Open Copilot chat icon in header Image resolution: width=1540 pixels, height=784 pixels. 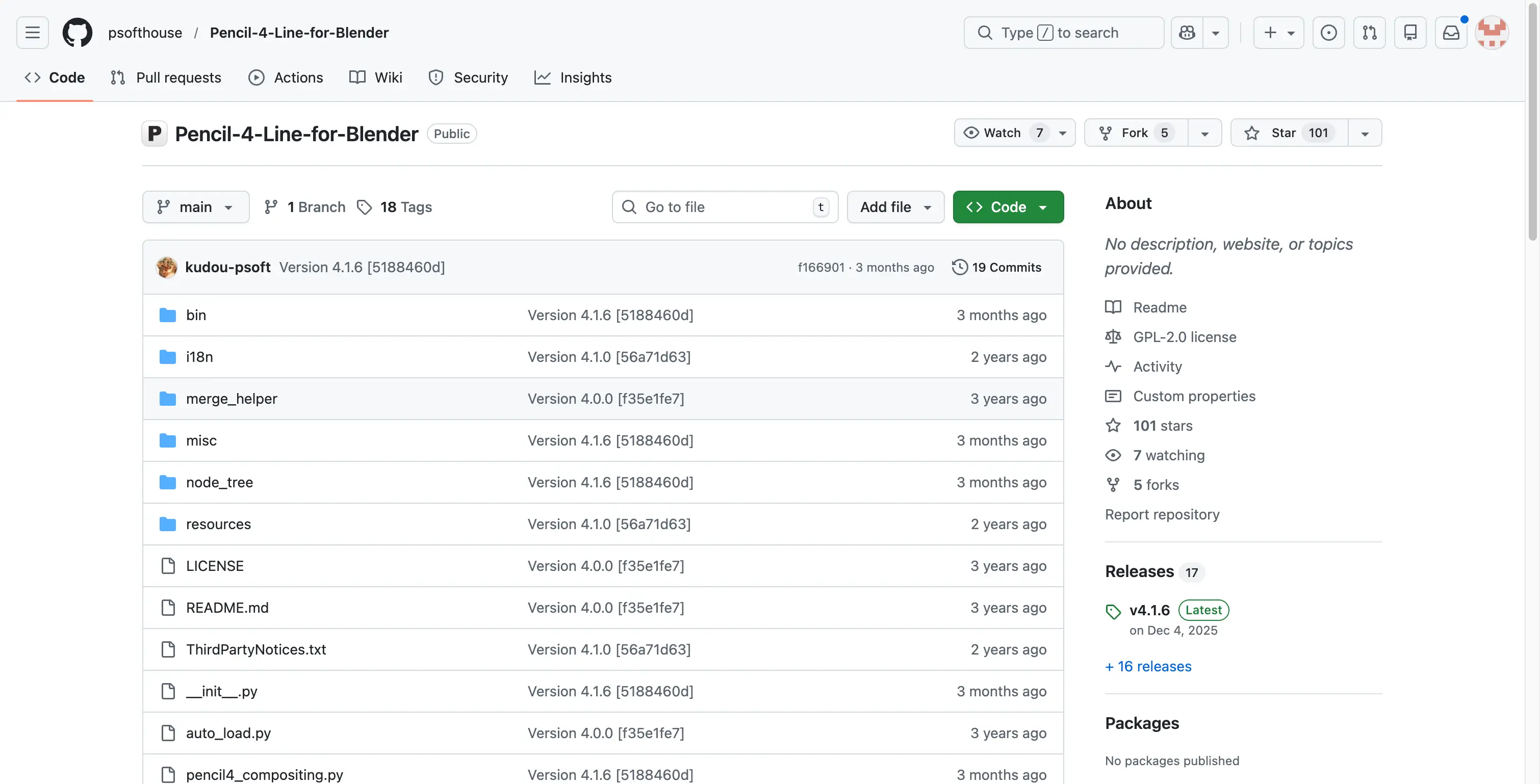[1187, 32]
